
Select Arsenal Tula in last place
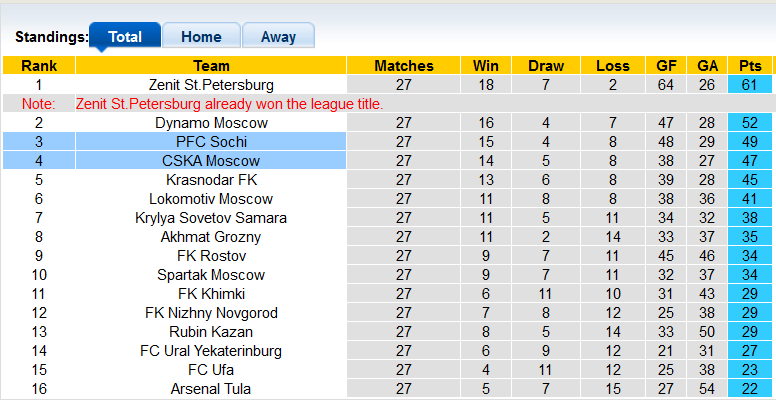[211, 389]
